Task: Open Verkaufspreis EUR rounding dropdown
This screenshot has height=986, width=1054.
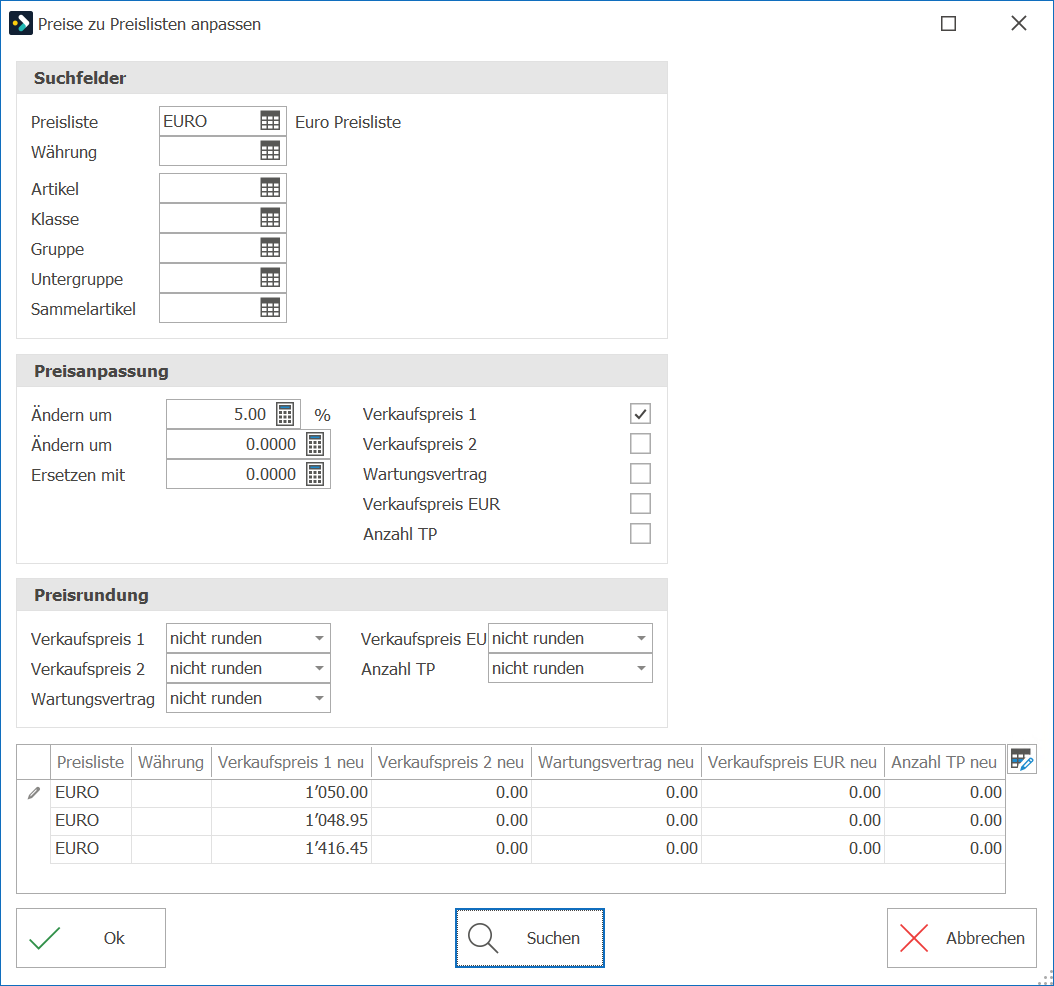Action: (x=641, y=639)
